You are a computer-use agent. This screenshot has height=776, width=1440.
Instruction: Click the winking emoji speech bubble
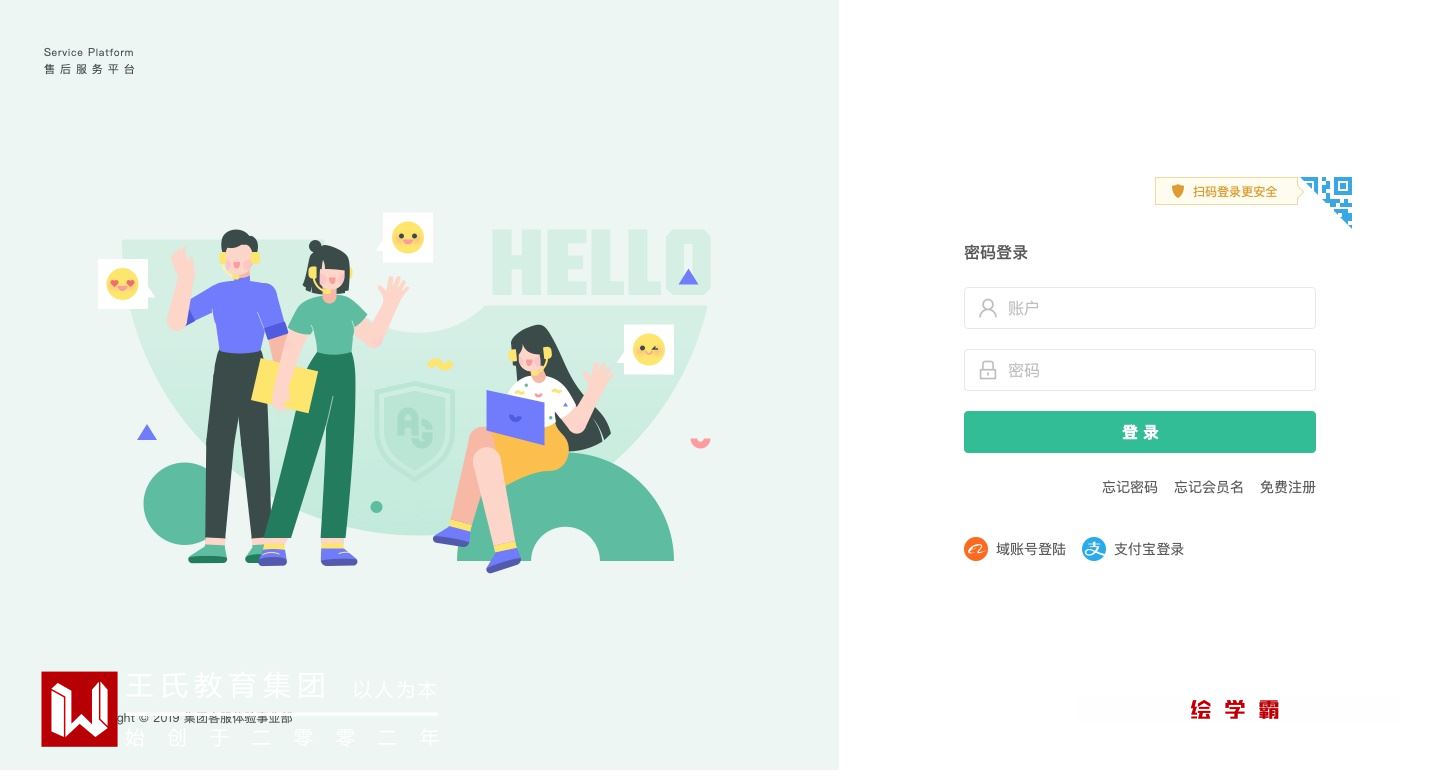(647, 349)
